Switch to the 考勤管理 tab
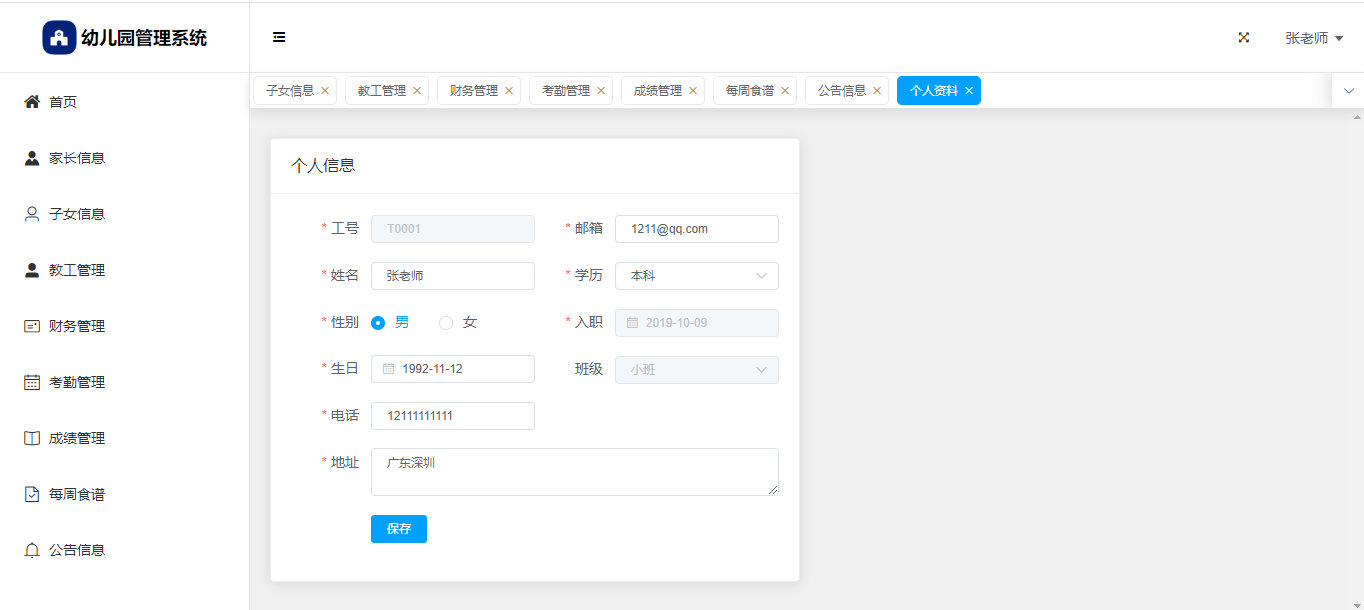This screenshot has width=1364, height=610. click(566, 91)
